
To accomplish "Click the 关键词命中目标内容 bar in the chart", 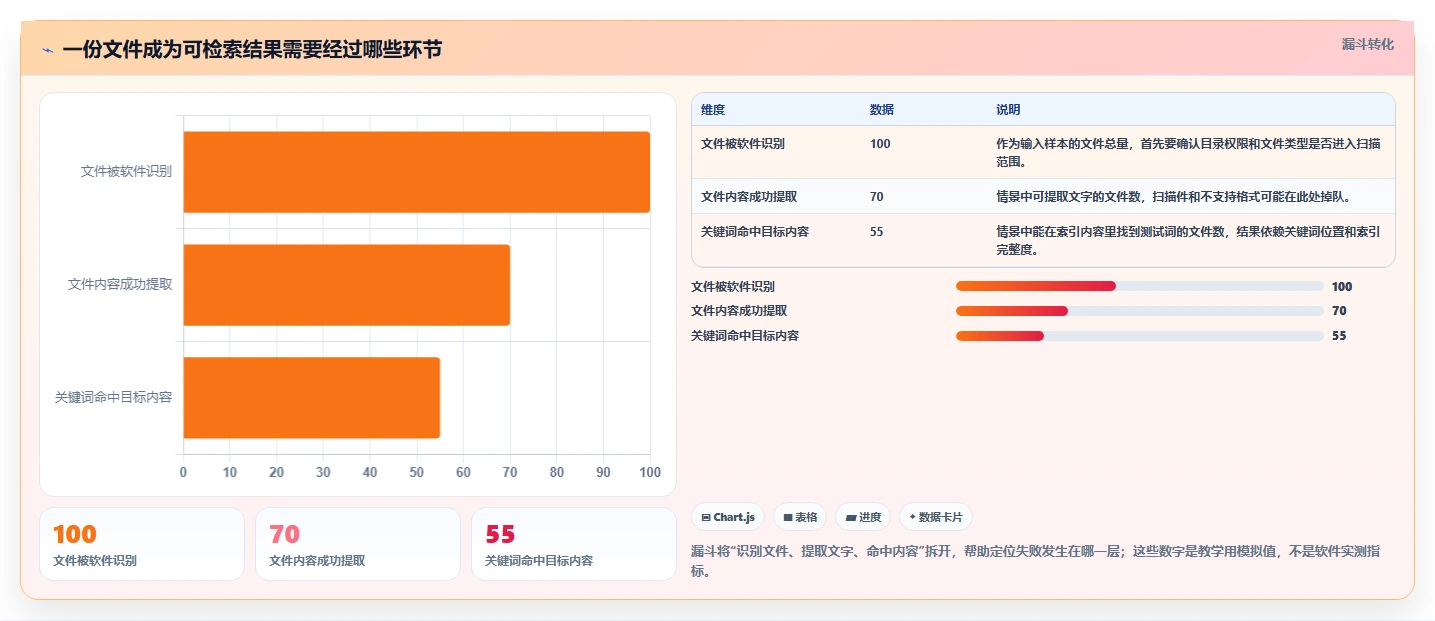I will coord(311,397).
